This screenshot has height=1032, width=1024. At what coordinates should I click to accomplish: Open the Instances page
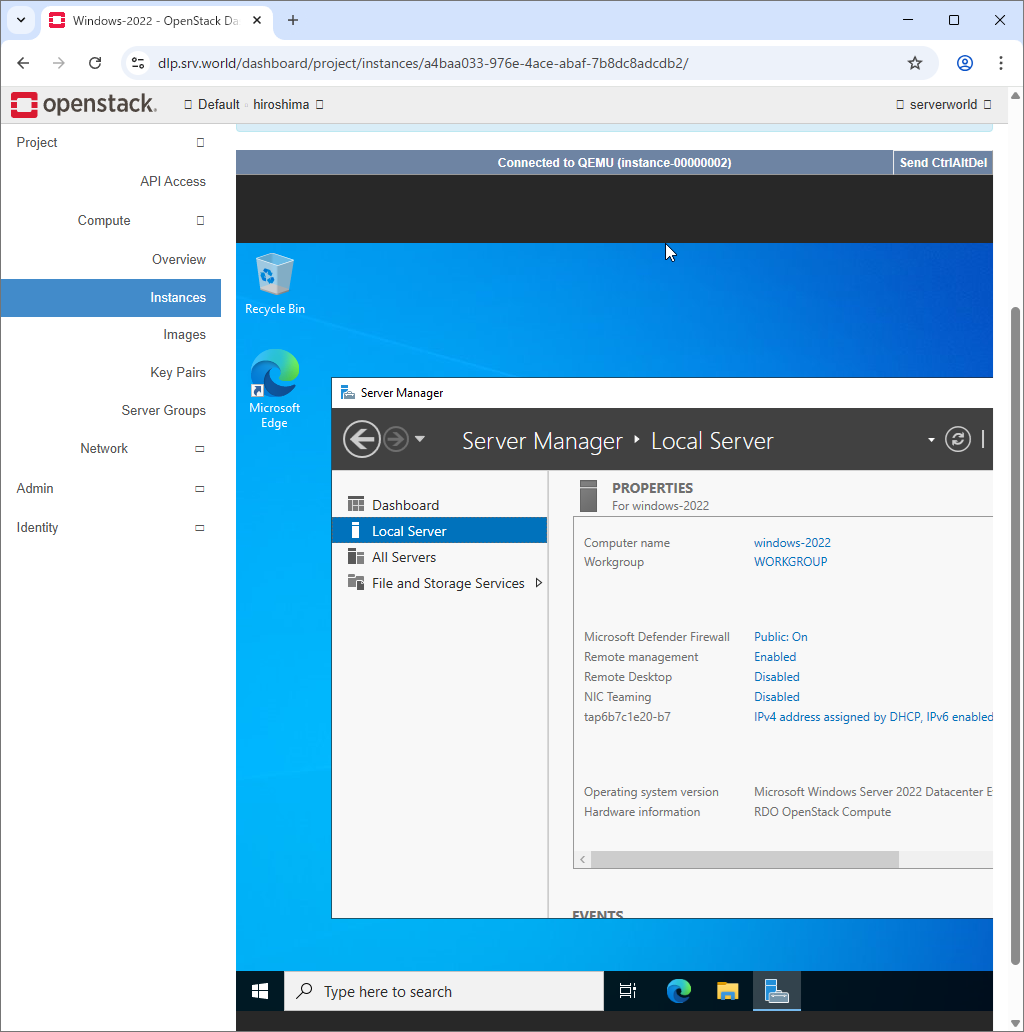111,297
